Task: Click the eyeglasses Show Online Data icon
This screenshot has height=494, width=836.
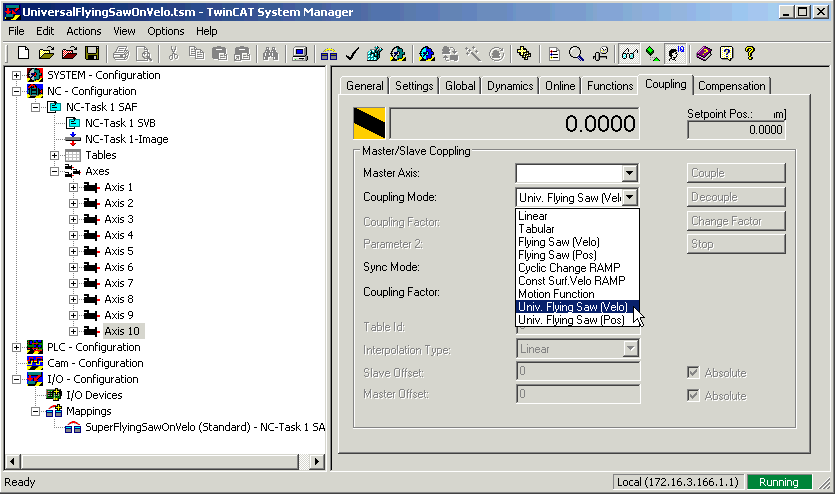Action: click(629, 53)
